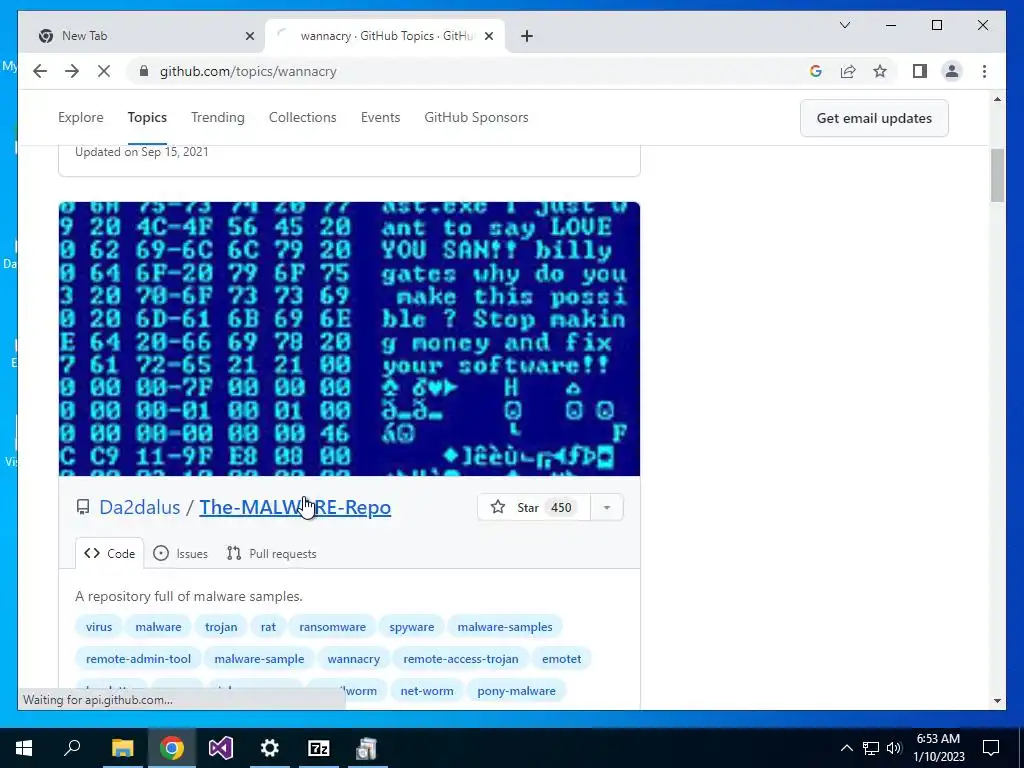The height and width of the screenshot is (768, 1024).
Task: Select the Topics navigation item
Action: click(x=147, y=118)
